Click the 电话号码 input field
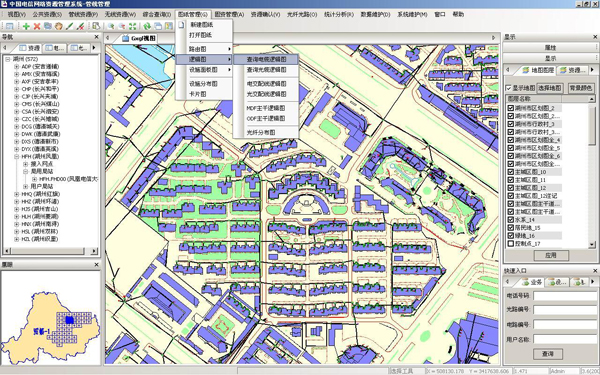The image size is (600, 375). (565, 295)
